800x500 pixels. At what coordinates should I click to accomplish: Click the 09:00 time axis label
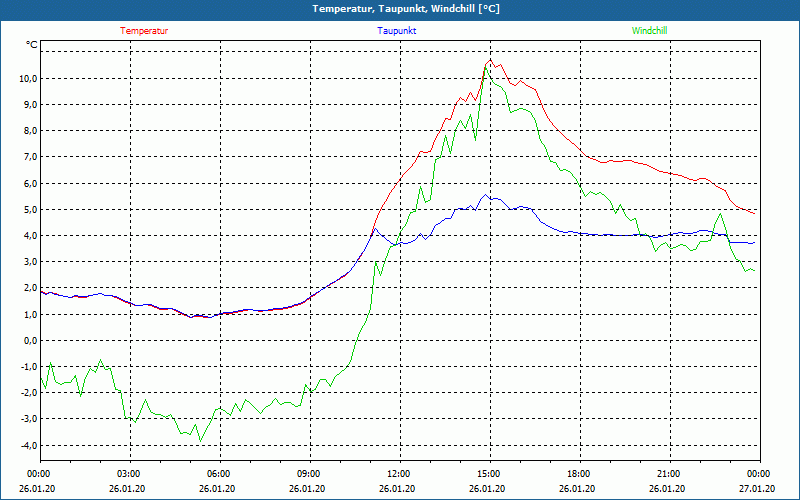click(x=310, y=474)
